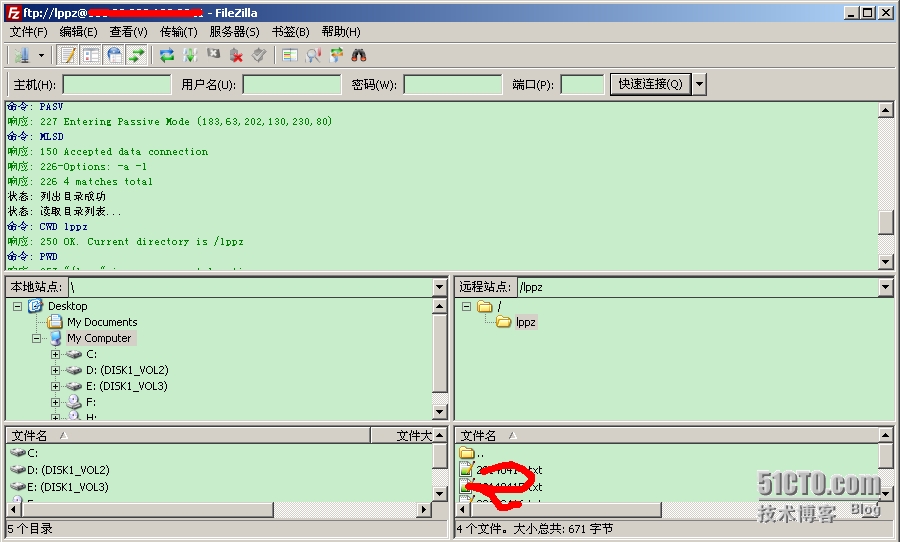This screenshot has height=542, width=900.
Task: Expand the F: drive in local tree
Action: (x=56, y=402)
